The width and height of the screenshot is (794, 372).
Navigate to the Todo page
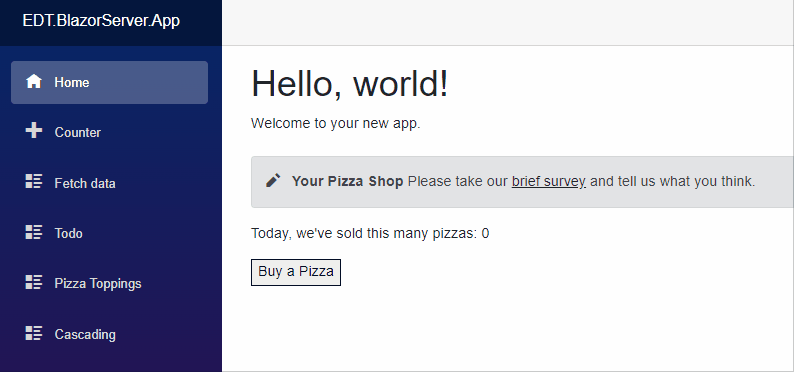(x=109, y=233)
